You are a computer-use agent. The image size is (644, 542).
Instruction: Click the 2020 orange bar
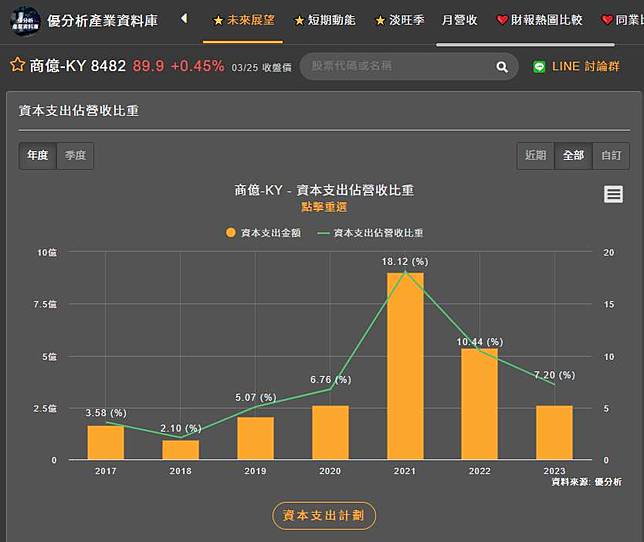click(x=330, y=433)
